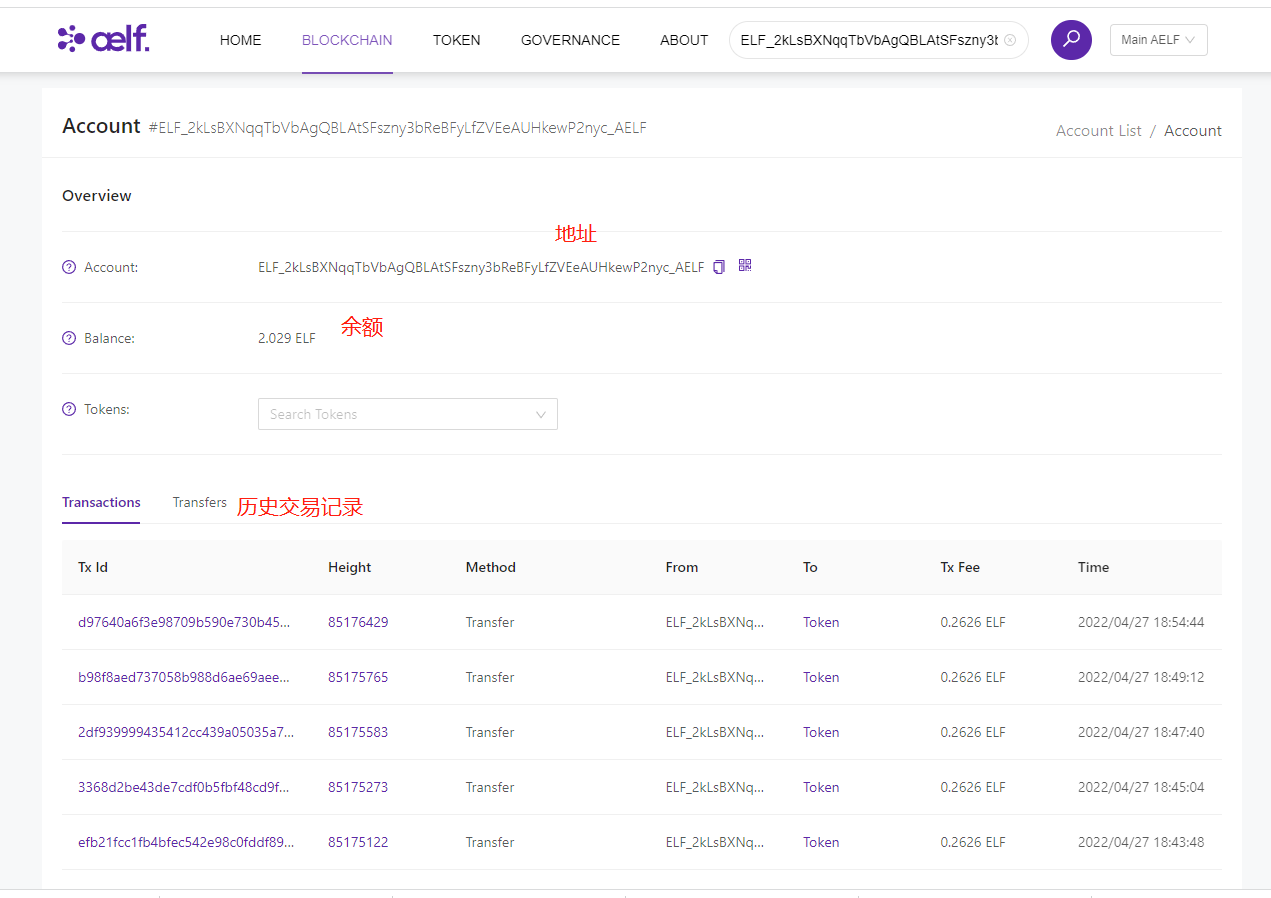1271x898 pixels.
Task: Click help icon next to Account label
Action: 69,267
